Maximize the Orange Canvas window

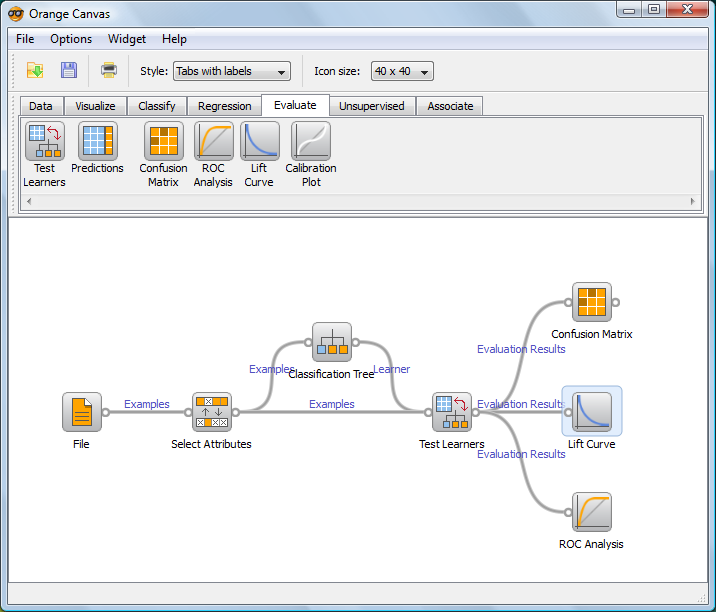(x=654, y=10)
